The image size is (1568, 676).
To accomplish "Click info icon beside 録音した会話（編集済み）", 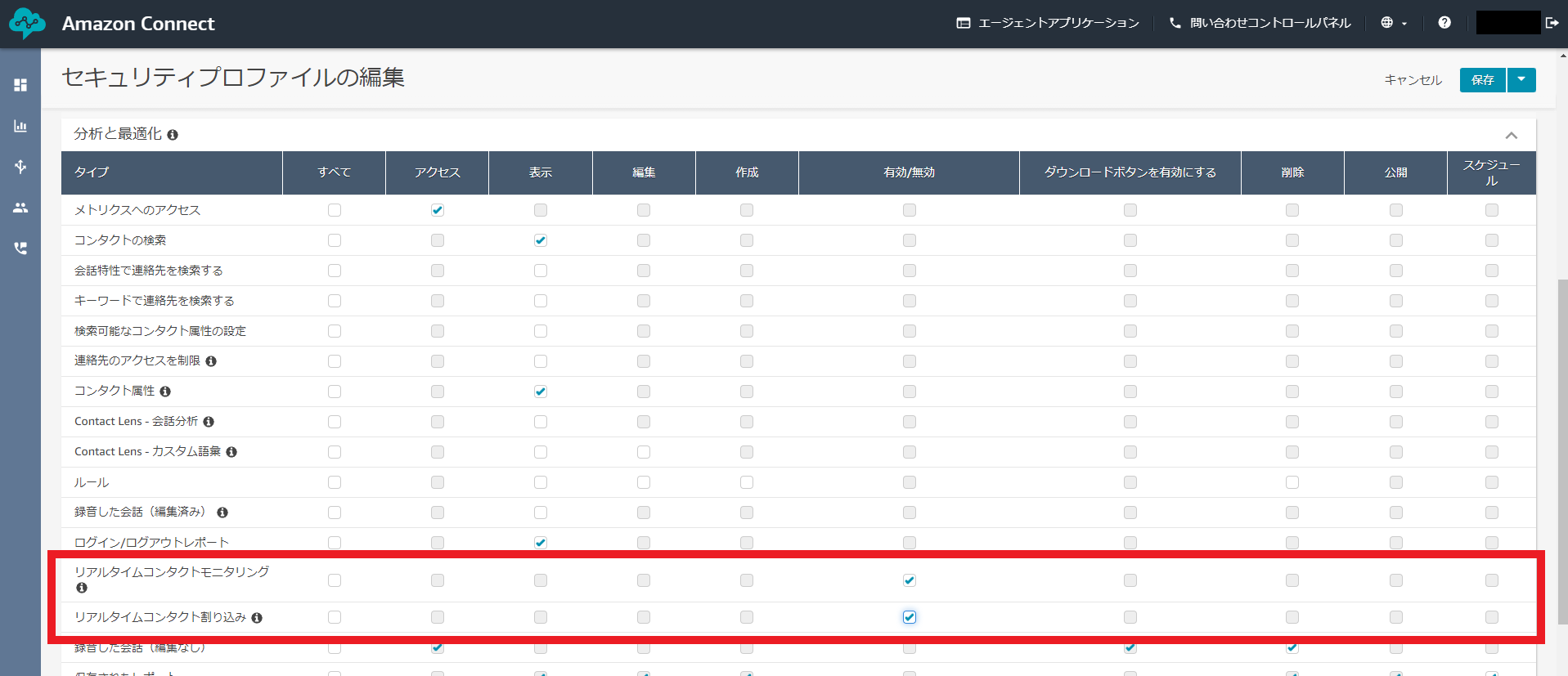I will click(222, 513).
